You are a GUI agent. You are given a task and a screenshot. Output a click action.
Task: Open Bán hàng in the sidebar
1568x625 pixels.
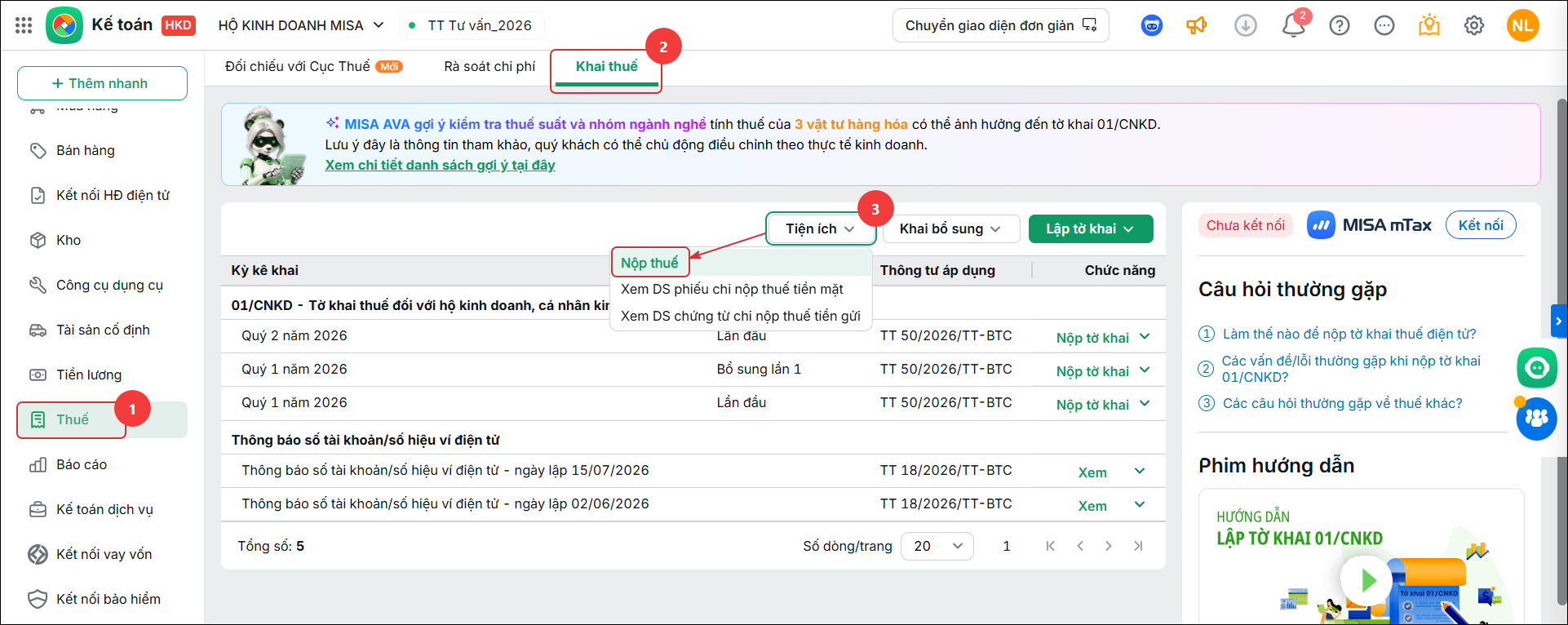click(103, 150)
